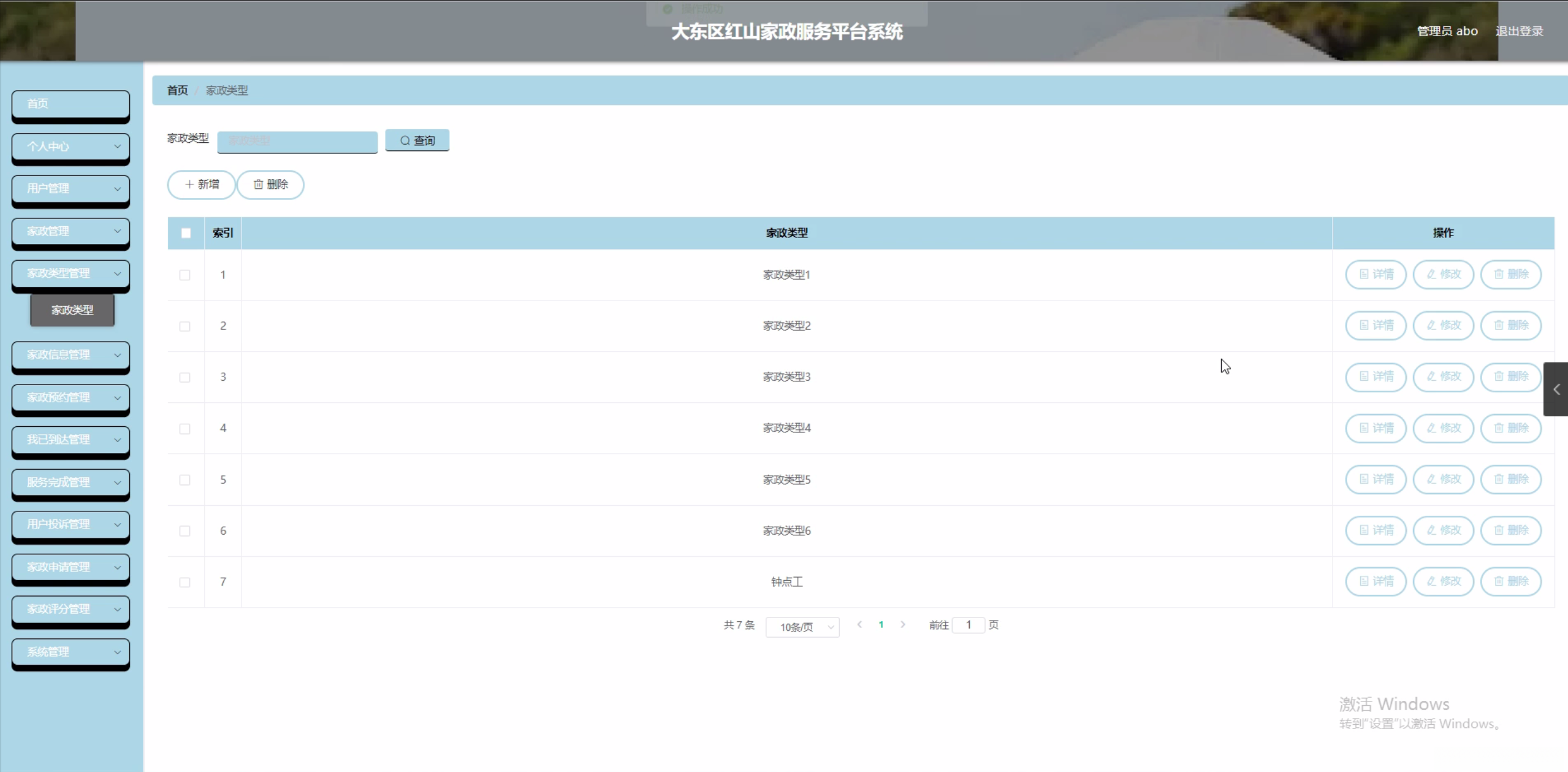The image size is (1568, 772).
Task: Open the 首页 sidebar menu item
Action: 70,104
